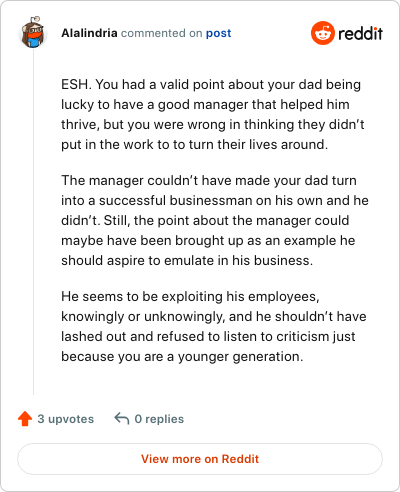Collapse the comment via the vertical thread line
Screen dimensions: 400x492
pyautogui.click(x=33, y=222)
